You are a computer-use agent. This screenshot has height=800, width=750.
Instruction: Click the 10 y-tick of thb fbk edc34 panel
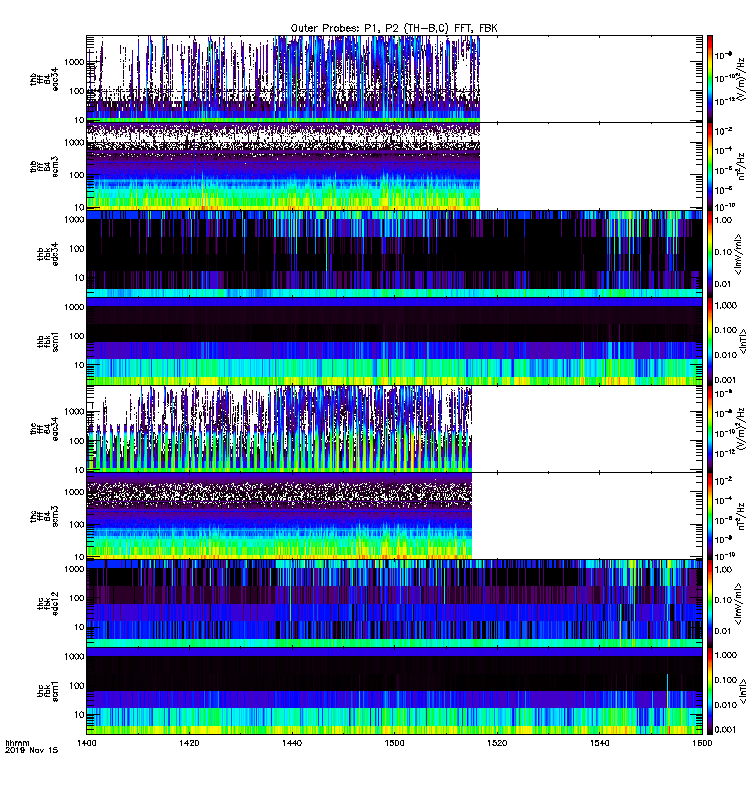point(80,278)
